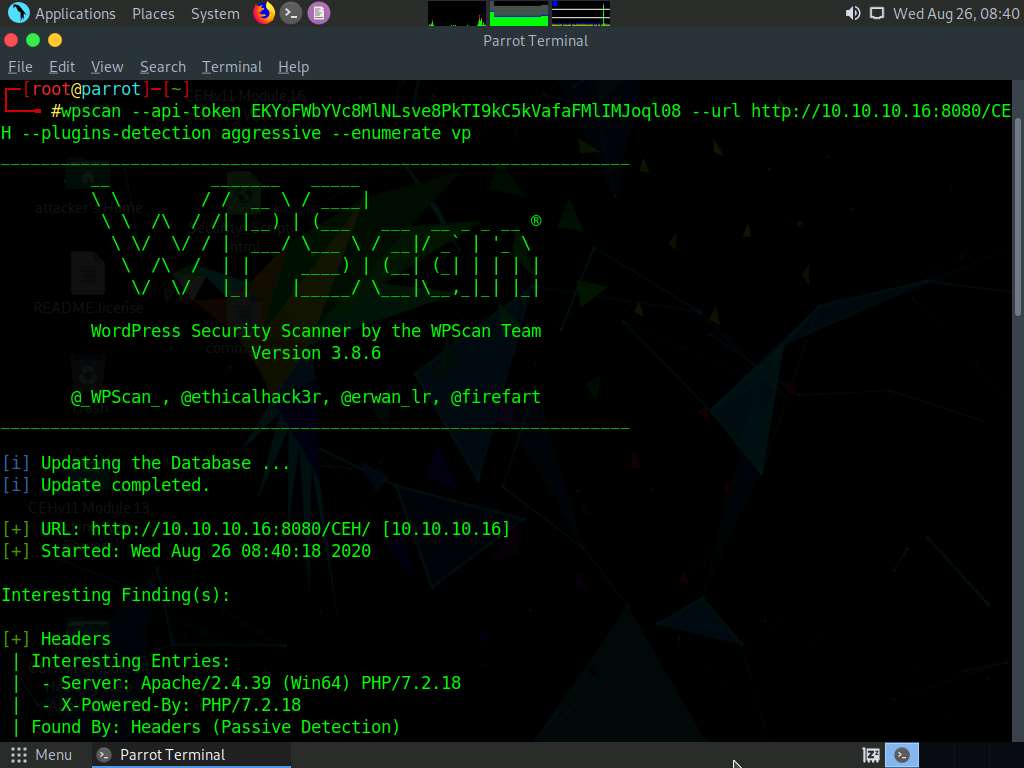This screenshot has width=1024, height=768.
Task: Open the File menu of Parrot Terminal
Action: 20,66
